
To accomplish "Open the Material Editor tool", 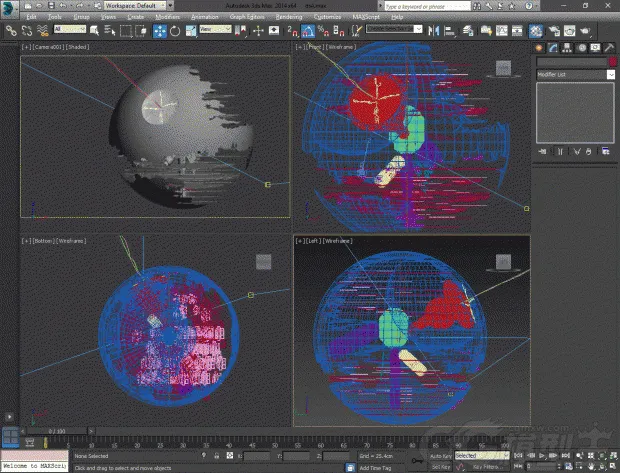I will pyautogui.click(x=536, y=31).
